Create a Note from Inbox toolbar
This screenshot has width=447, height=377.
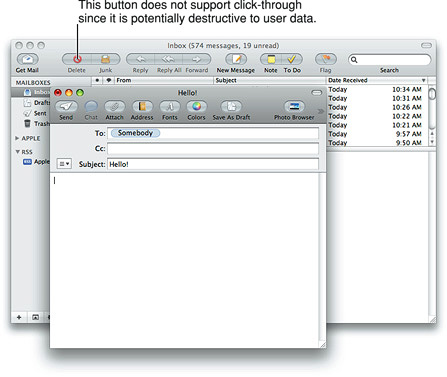pyautogui.click(x=271, y=59)
